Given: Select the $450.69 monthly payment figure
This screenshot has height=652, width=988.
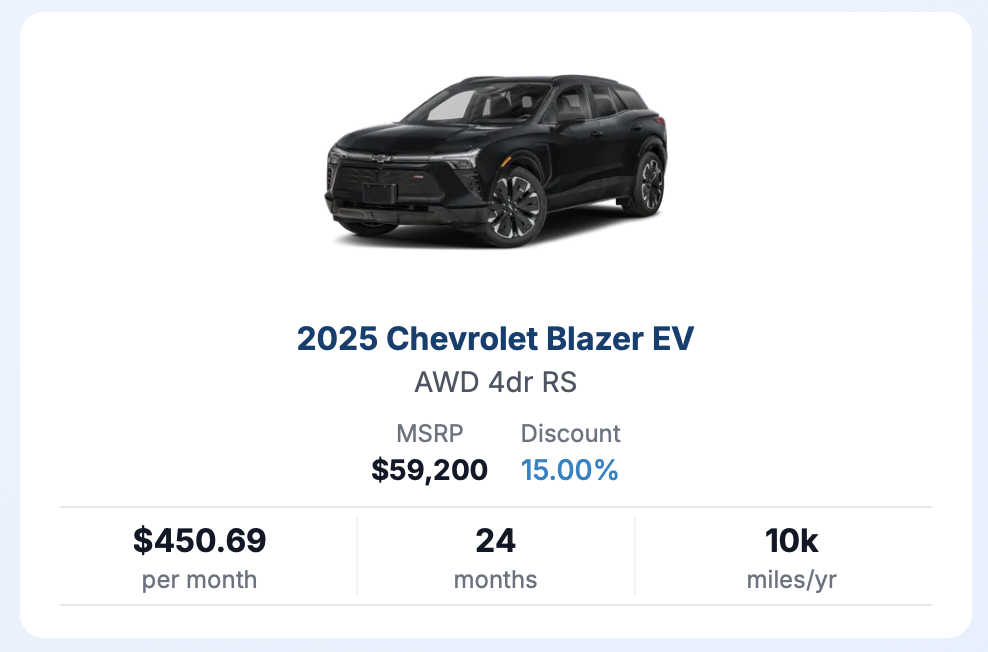Looking at the screenshot, I should point(200,540).
